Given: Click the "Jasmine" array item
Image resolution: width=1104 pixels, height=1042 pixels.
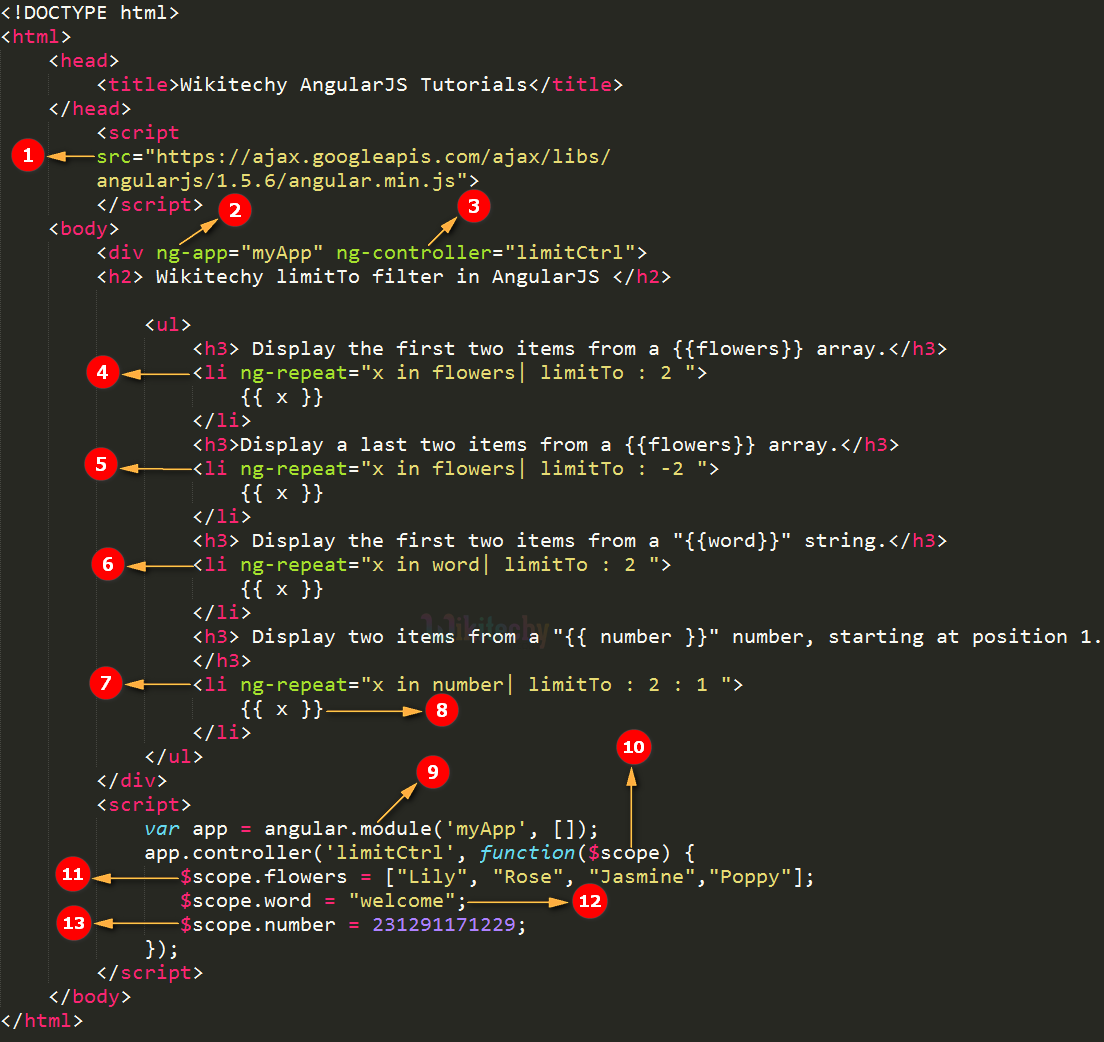Looking at the screenshot, I should click(636, 877).
